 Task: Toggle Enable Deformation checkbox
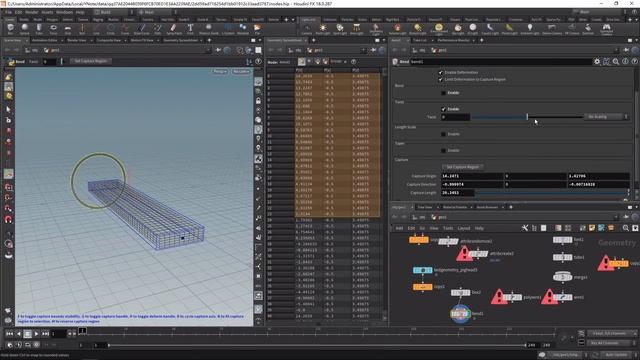coord(440,72)
